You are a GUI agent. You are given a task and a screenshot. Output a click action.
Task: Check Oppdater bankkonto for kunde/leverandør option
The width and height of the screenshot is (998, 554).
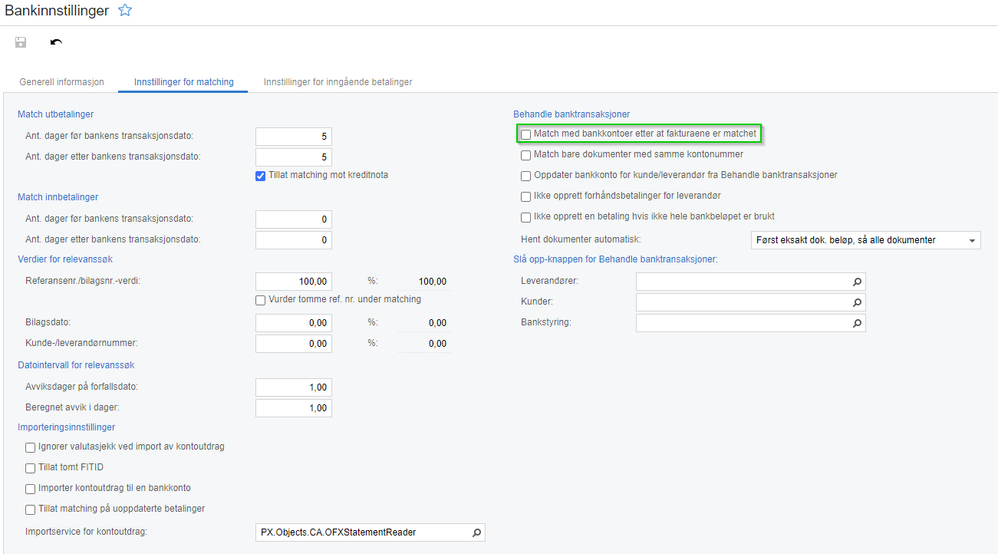tap(526, 176)
